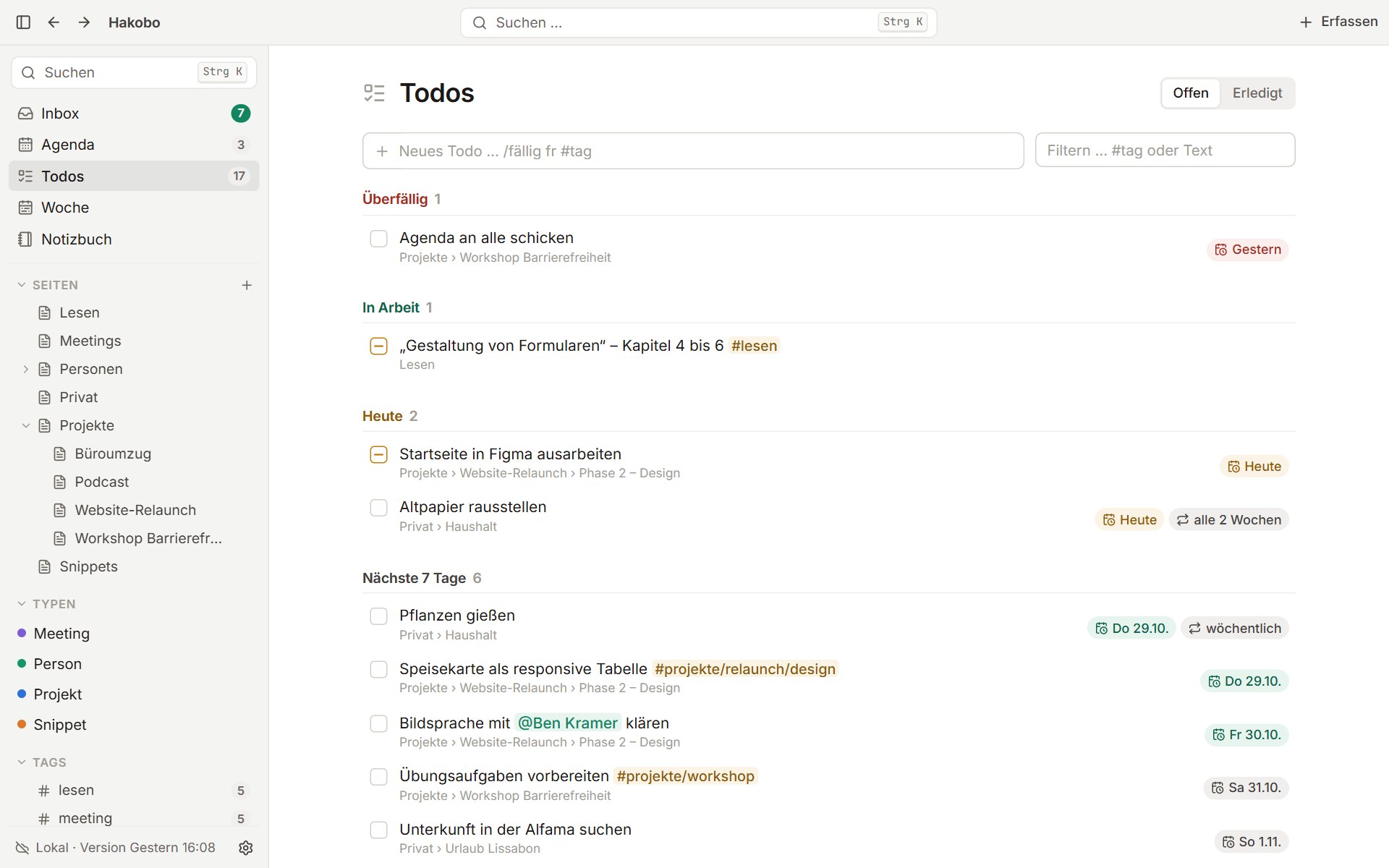Click the 'So 1.11.' due date badge
Image resolution: width=1389 pixels, height=868 pixels.
click(1252, 842)
